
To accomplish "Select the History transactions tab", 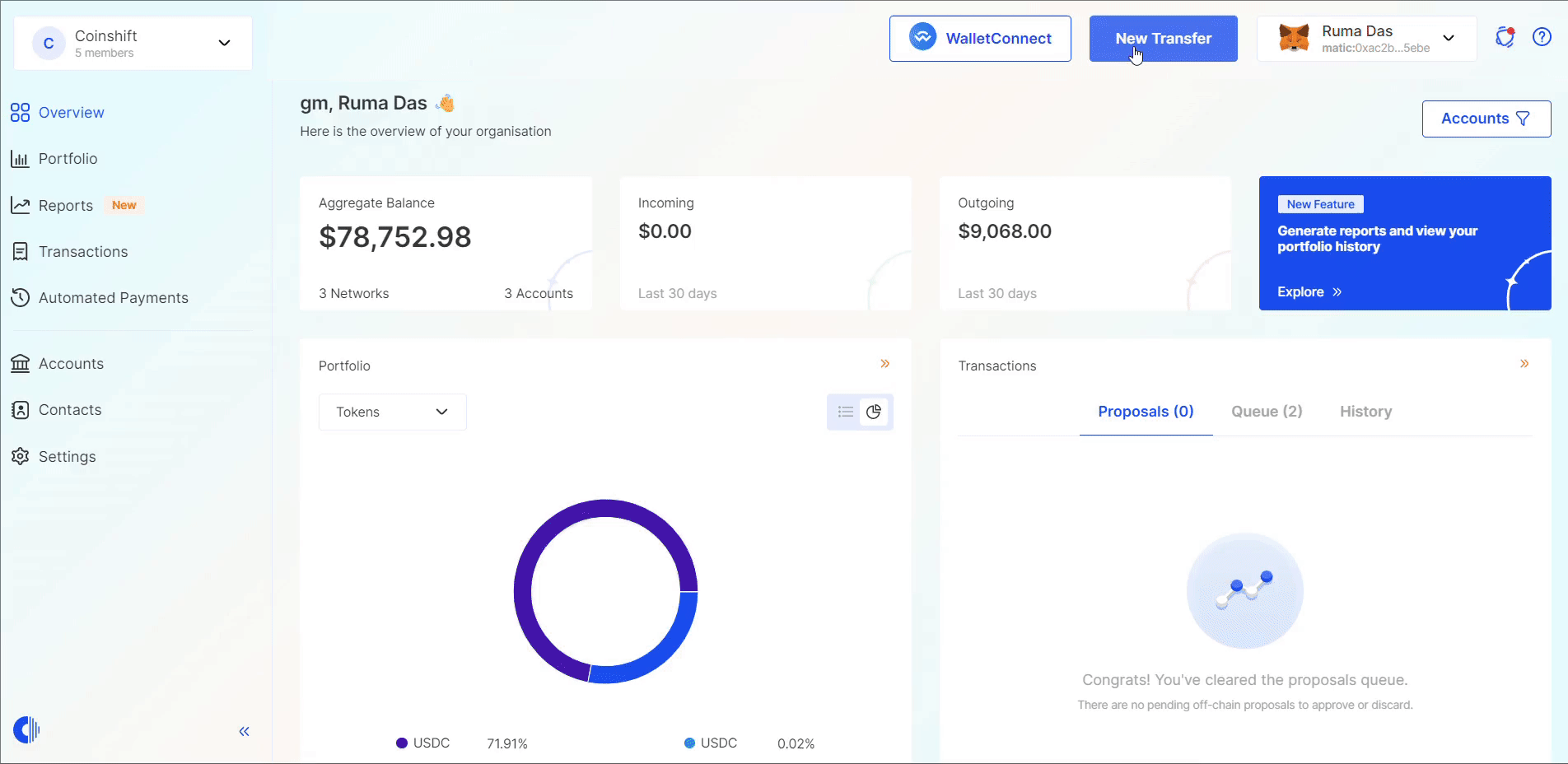I will [1365, 412].
